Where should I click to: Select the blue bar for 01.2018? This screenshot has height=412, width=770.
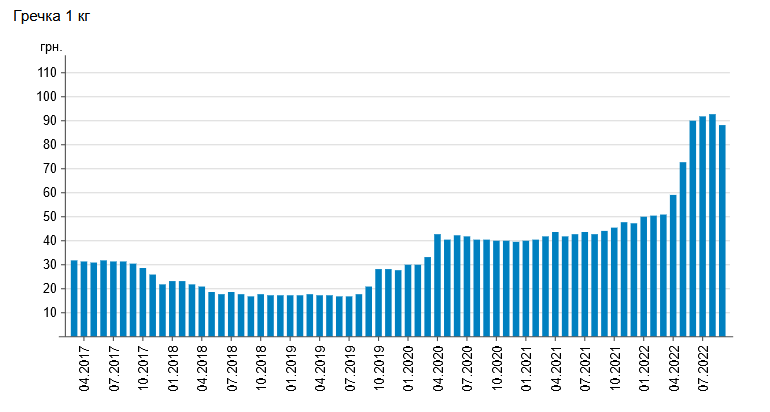coord(172,309)
